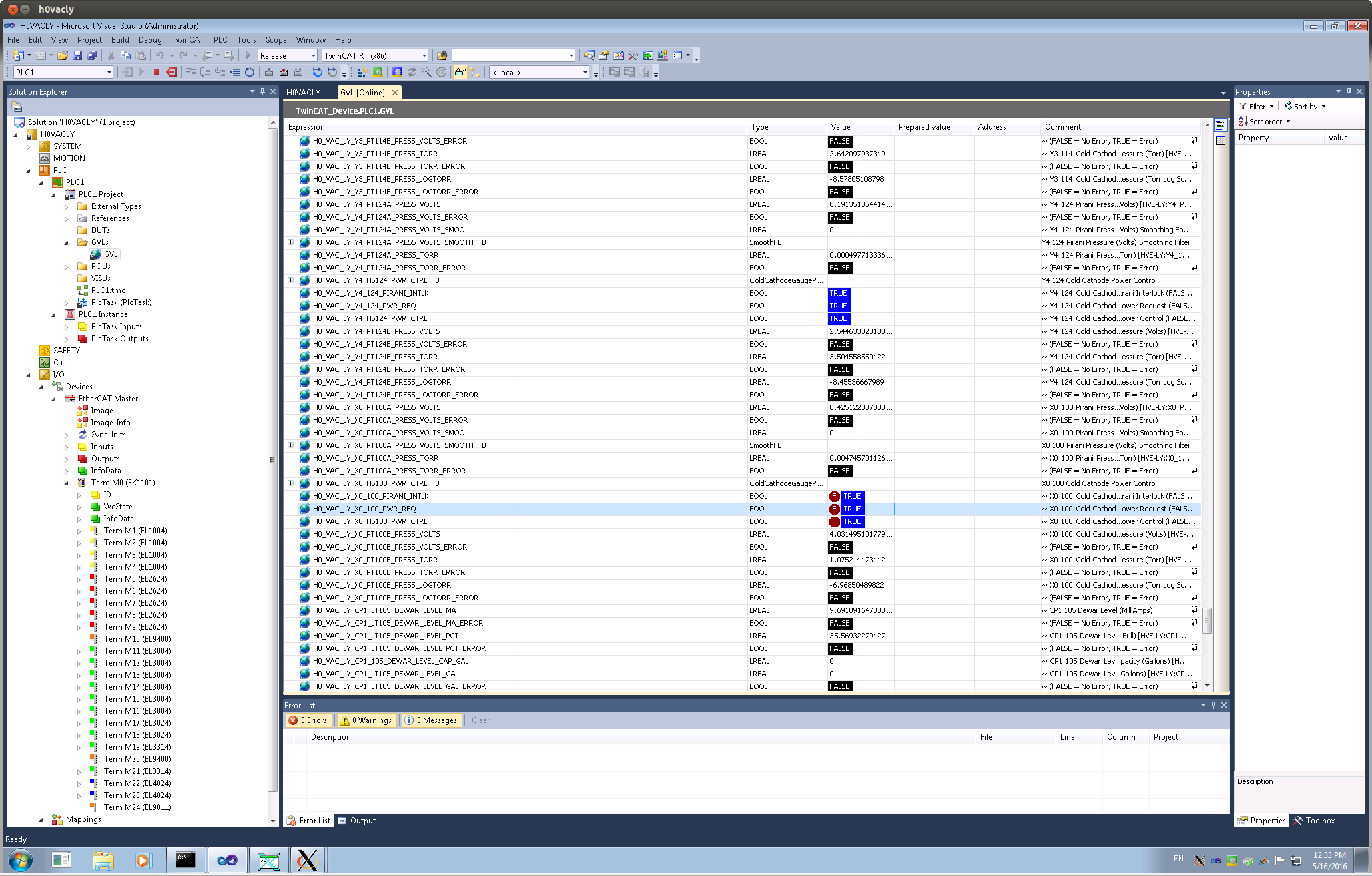The width and height of the screenshot is (1372, 876).
Task: Expand the POUs folder
Action: pos(67,266)
